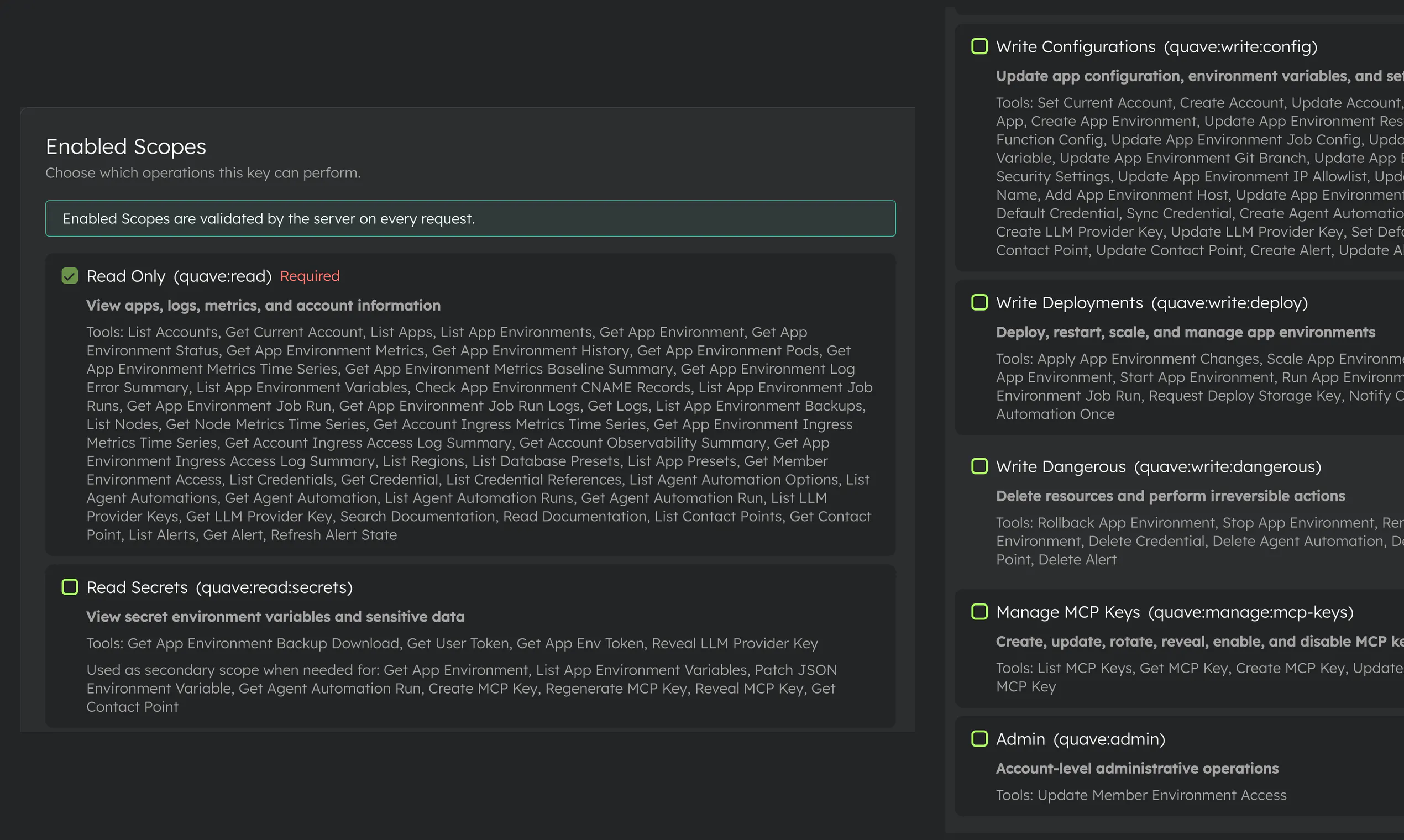Screen dimensions: 1404x840
Task: Click the Manage MCP Keys (quave:manage:mcp-keys) label
Action: pyautogui.click(x=1175, y=612)
